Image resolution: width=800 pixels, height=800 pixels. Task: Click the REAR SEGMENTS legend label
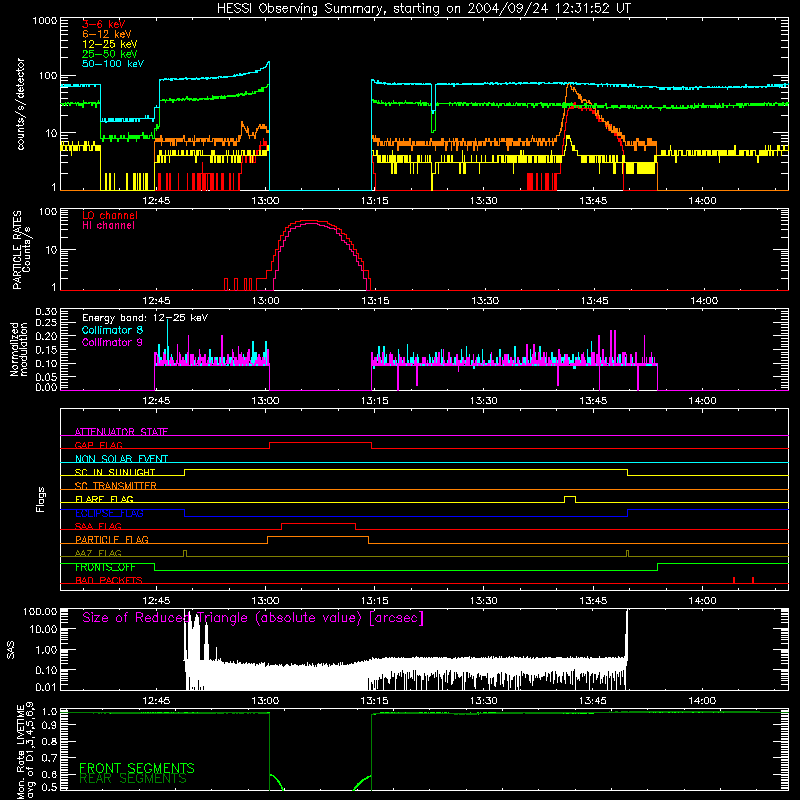point(133,779)
